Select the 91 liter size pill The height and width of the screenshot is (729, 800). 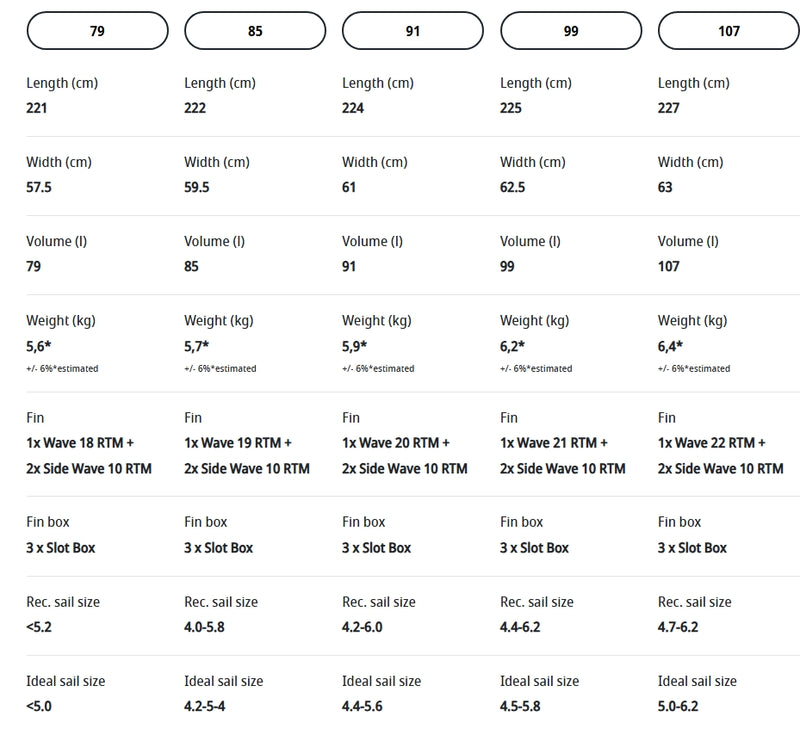coord(413,31)
